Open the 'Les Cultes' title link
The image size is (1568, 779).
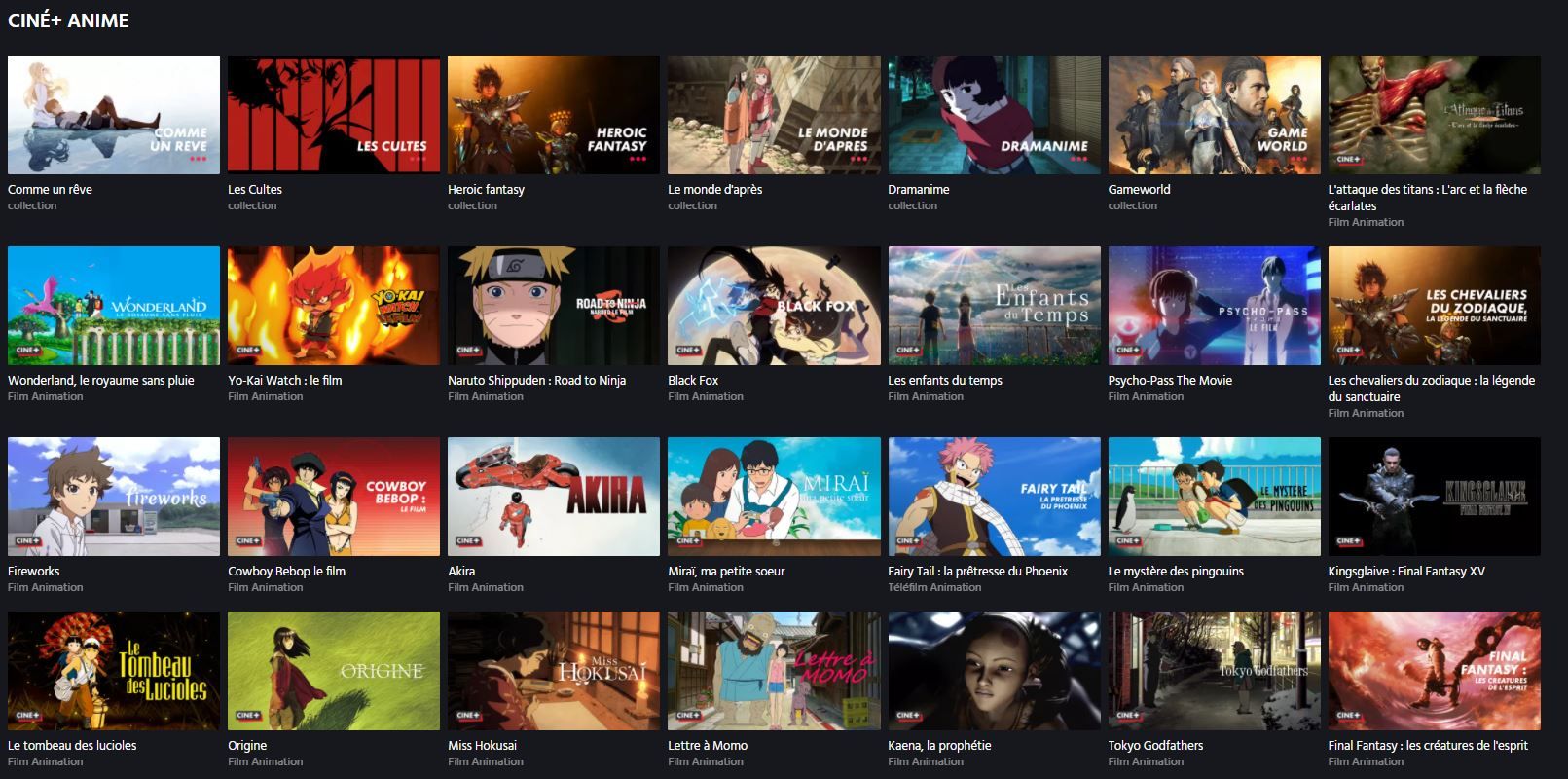255,189
